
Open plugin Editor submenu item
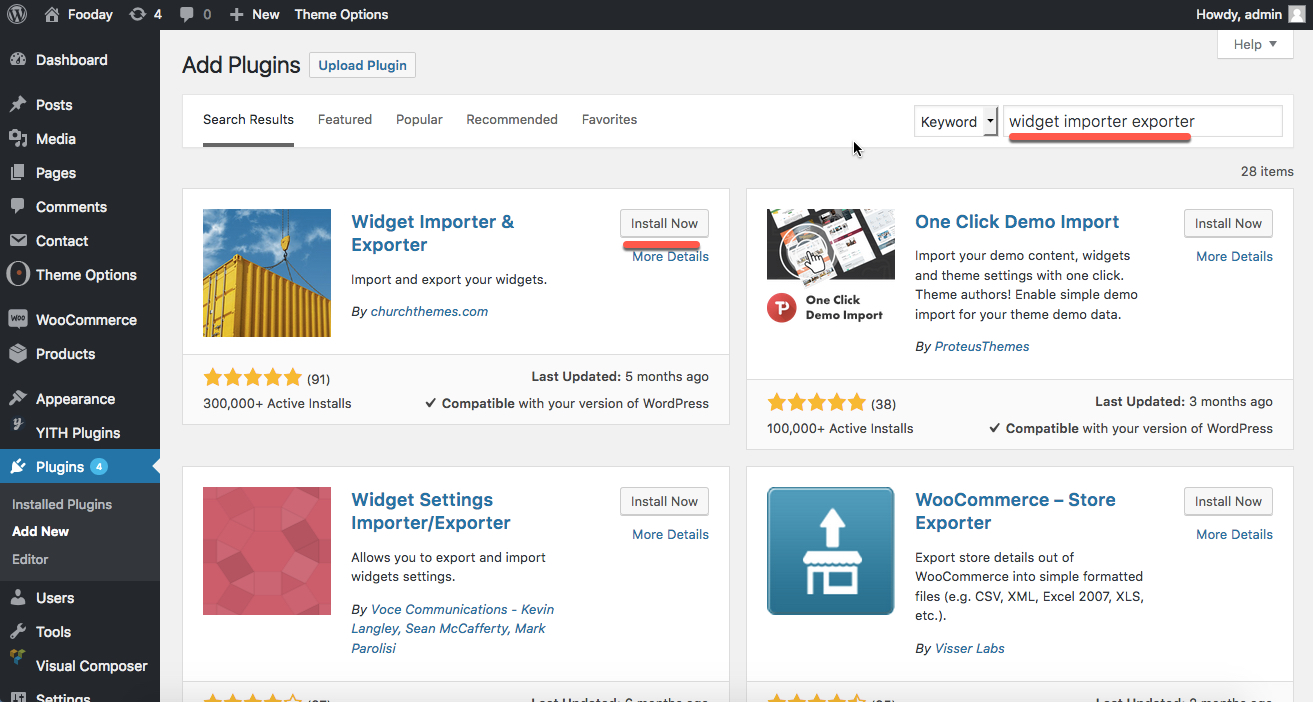click(x=30, y=559)
